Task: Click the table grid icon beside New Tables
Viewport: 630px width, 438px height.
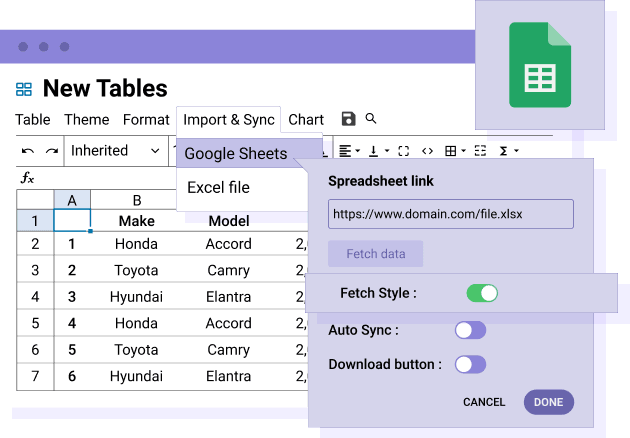Action: pyautogui.click(x=24, y=89)
